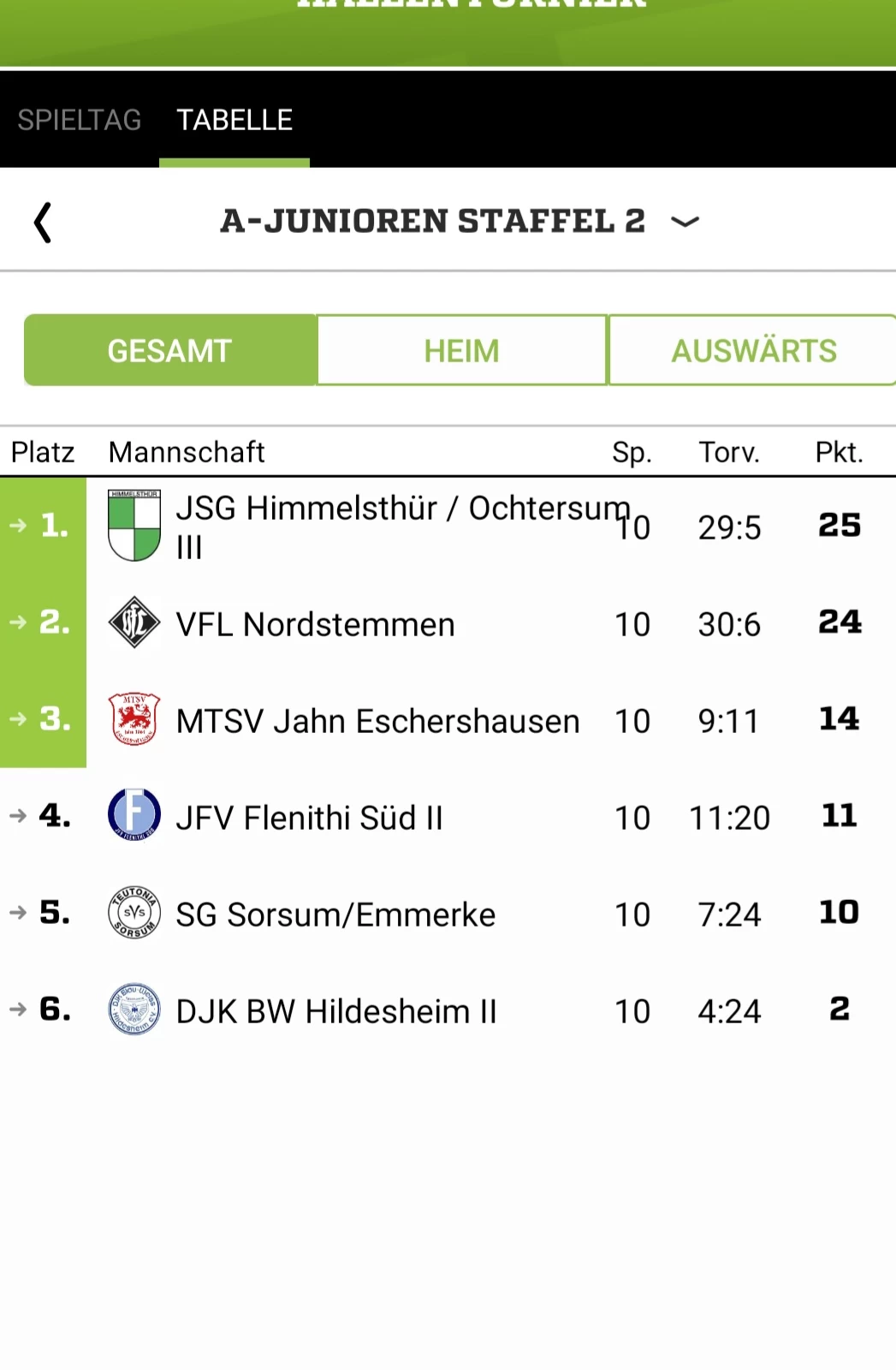Tap the DJK BW Hildesheim II row

[448, 1010]
